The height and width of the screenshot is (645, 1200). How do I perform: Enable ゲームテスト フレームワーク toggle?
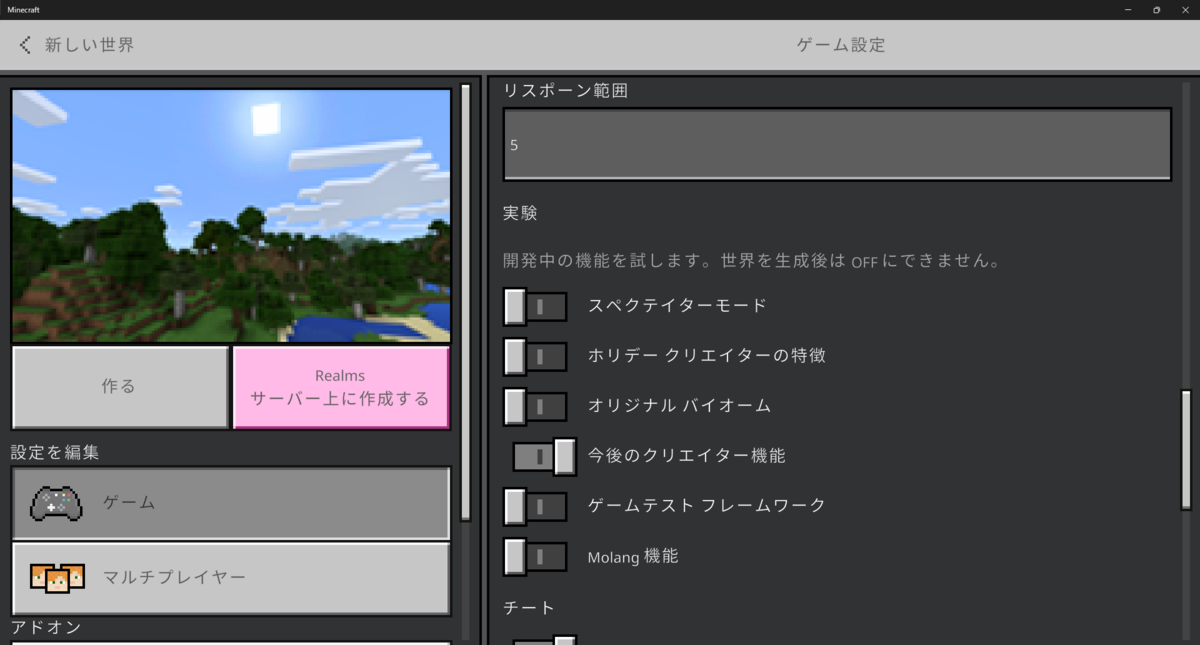535,506
